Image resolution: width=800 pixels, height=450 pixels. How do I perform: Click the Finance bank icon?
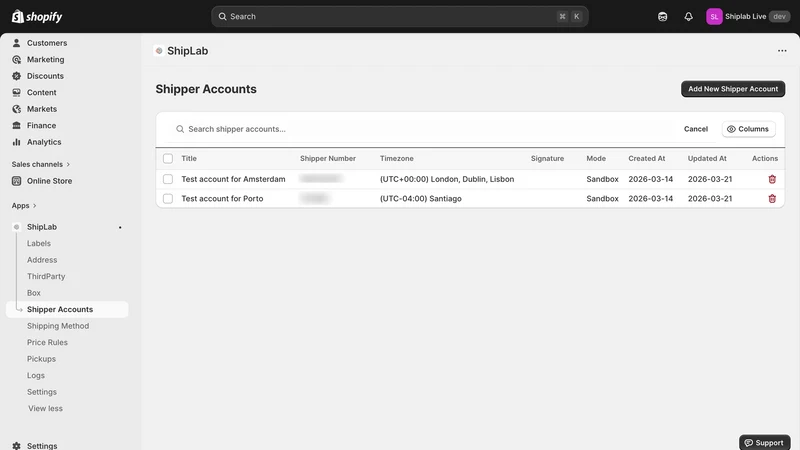pos(16,126)
